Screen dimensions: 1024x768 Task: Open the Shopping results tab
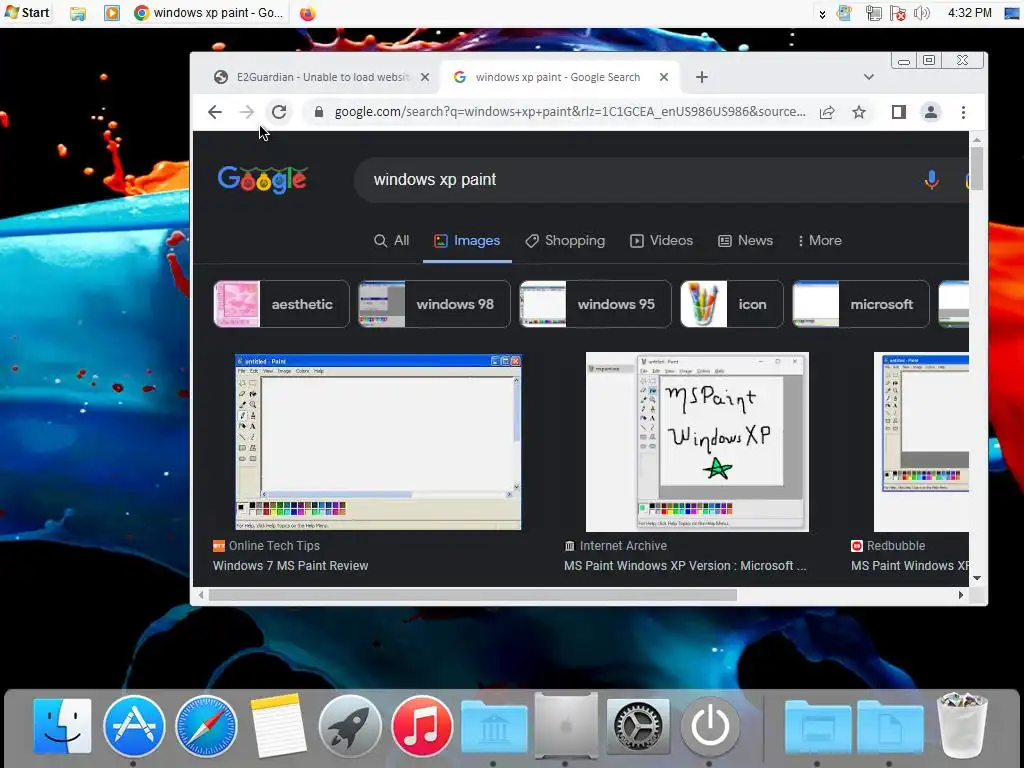(x=565, y=240)
